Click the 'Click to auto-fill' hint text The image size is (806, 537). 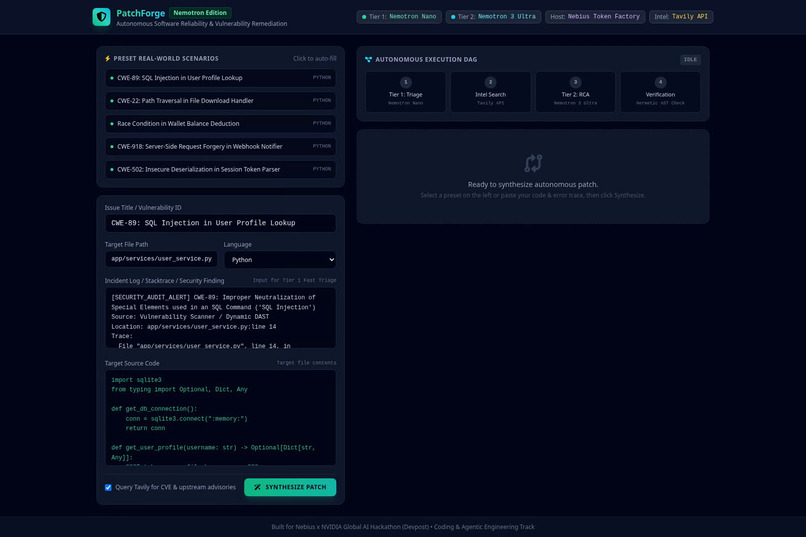[x=315, y=59]
